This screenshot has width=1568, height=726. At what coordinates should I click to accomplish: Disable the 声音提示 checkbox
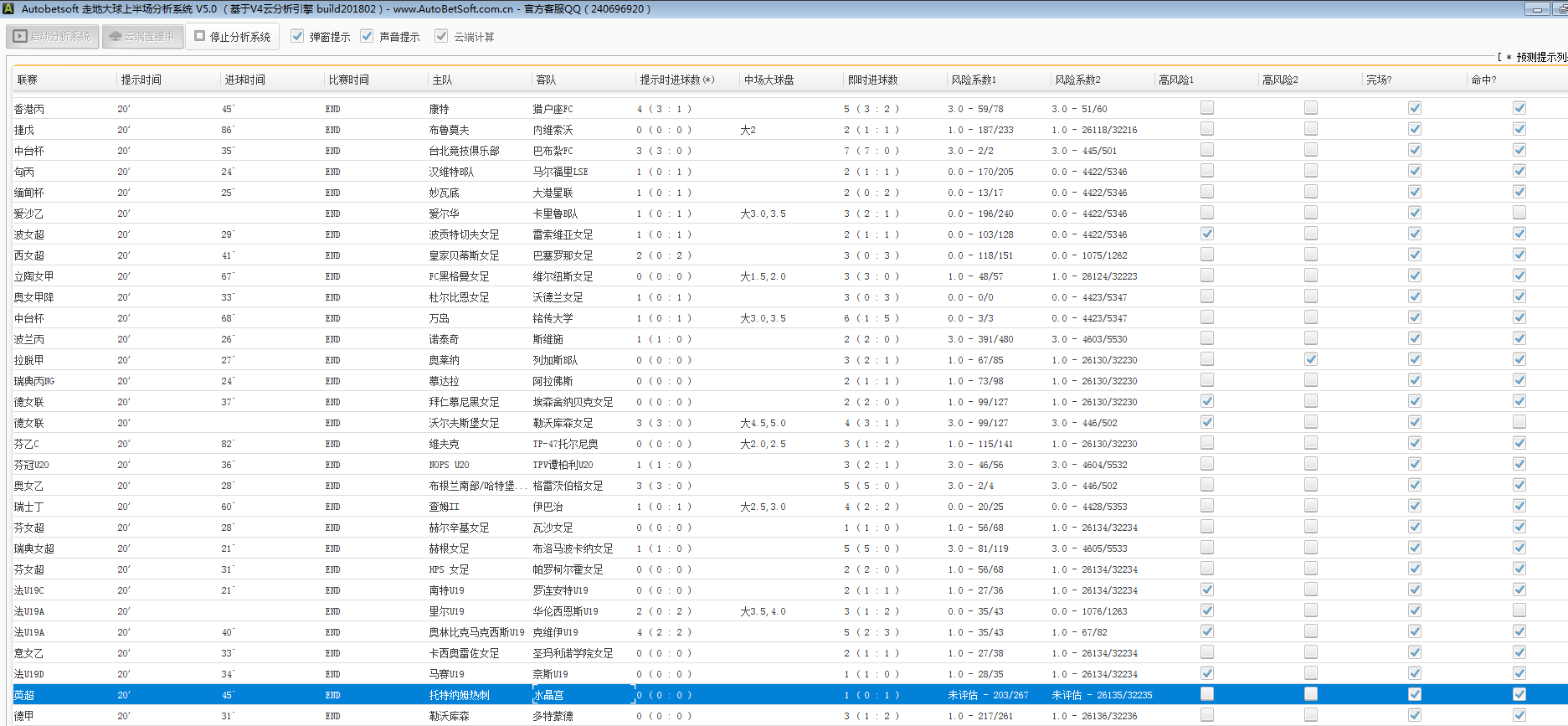367,36
